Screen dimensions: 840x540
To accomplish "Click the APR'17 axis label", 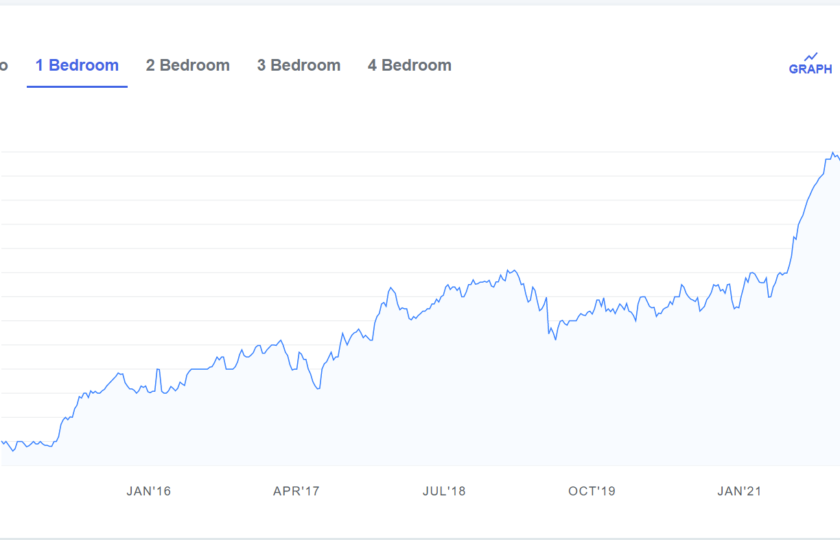I will [x=296, y=491].
